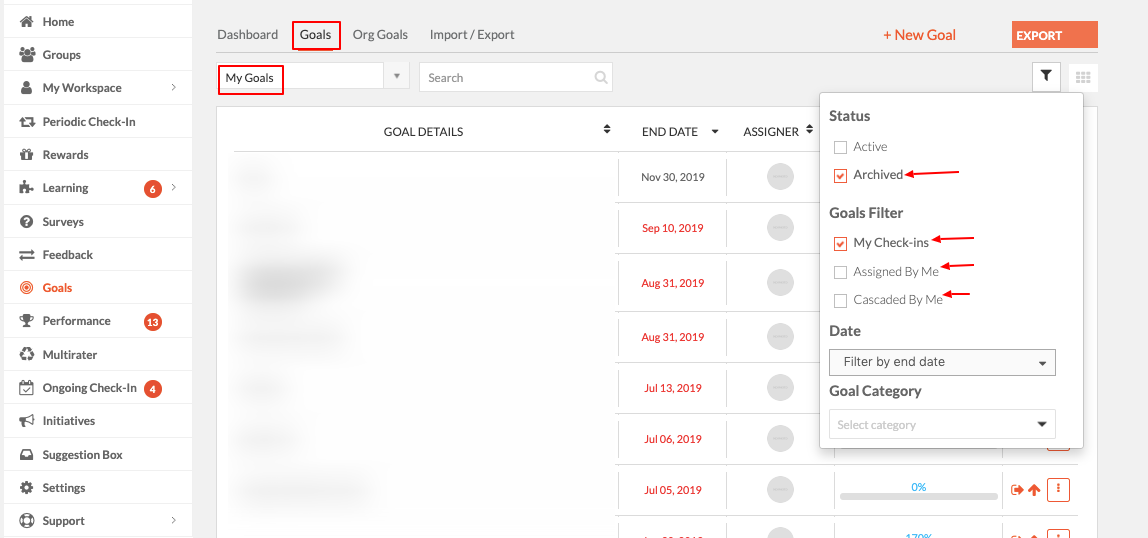Click the Rewards gift icon
This screenshot has width=1148, height=538.
pos(27,154)
